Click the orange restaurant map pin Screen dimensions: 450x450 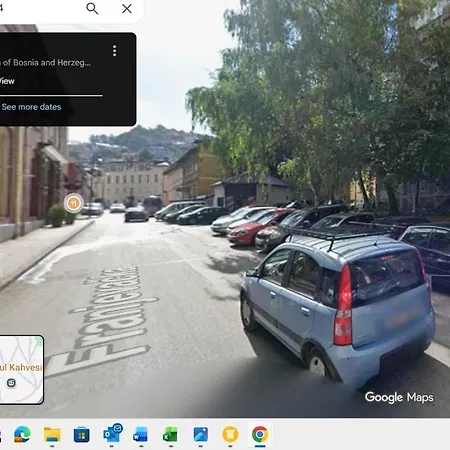[74, 203]
